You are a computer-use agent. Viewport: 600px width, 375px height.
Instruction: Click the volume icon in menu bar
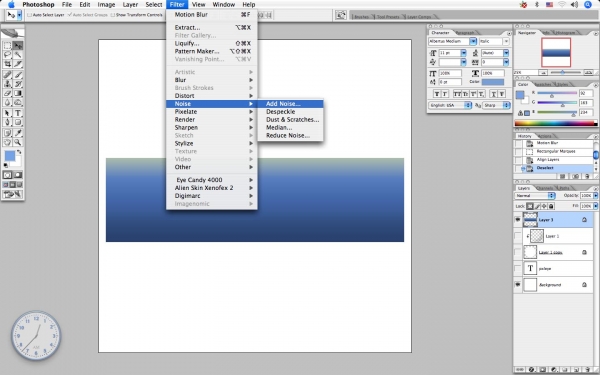pyautogui.click(x=574, y=5)
